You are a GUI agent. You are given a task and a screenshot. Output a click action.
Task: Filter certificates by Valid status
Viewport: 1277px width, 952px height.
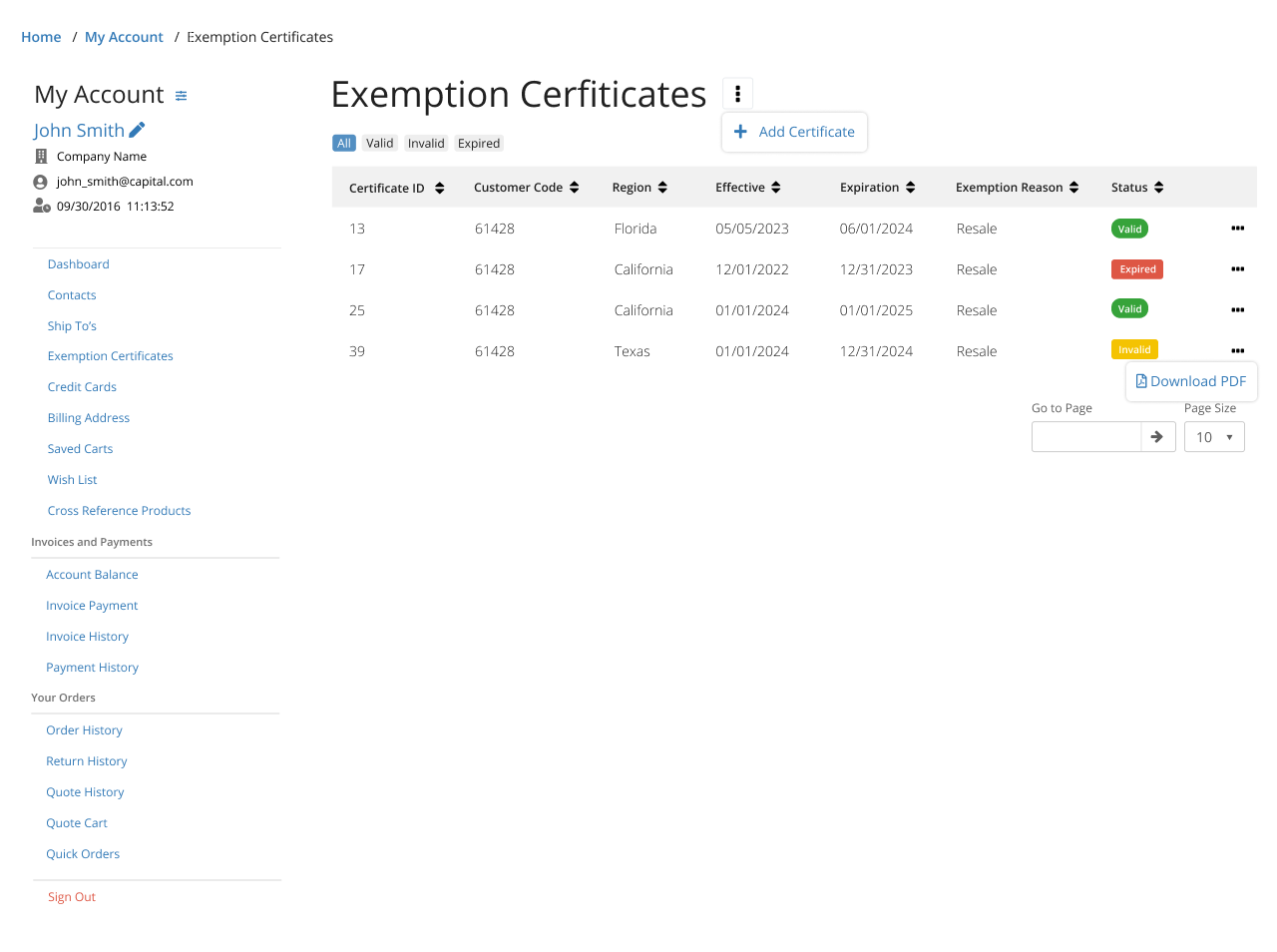point(379,144)
